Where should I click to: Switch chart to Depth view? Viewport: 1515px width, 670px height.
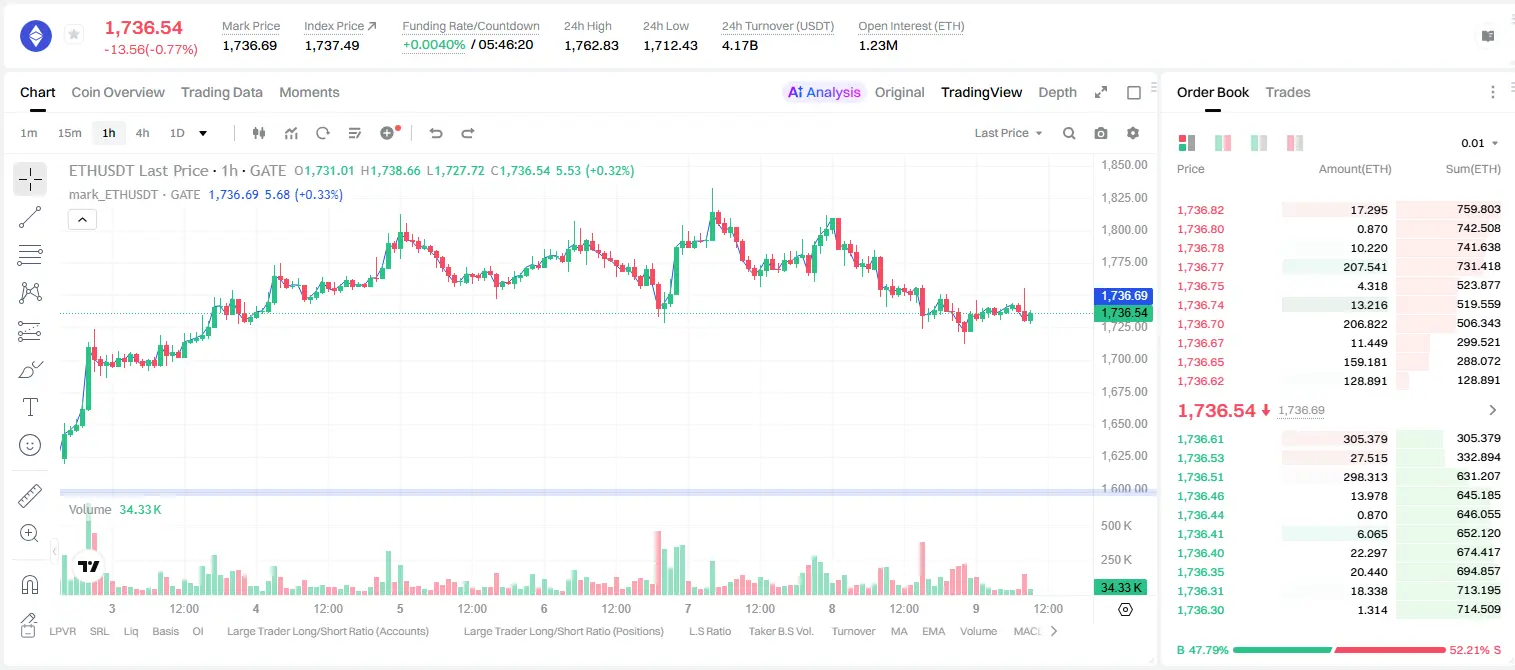point(1057,92)
